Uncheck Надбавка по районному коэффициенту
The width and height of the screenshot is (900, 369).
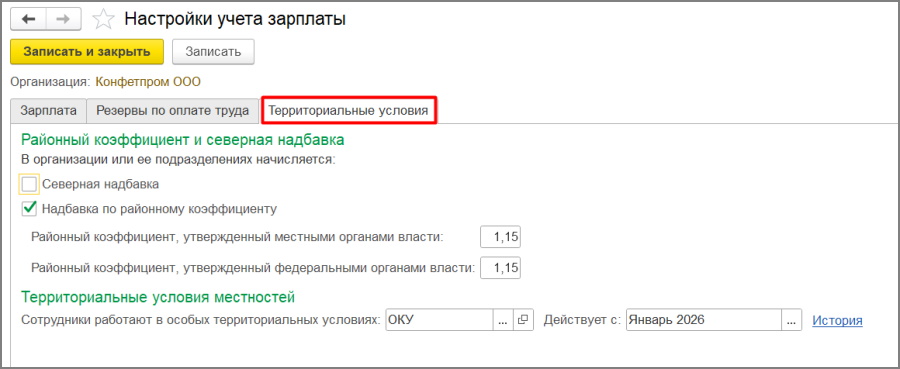pos(29,208)
